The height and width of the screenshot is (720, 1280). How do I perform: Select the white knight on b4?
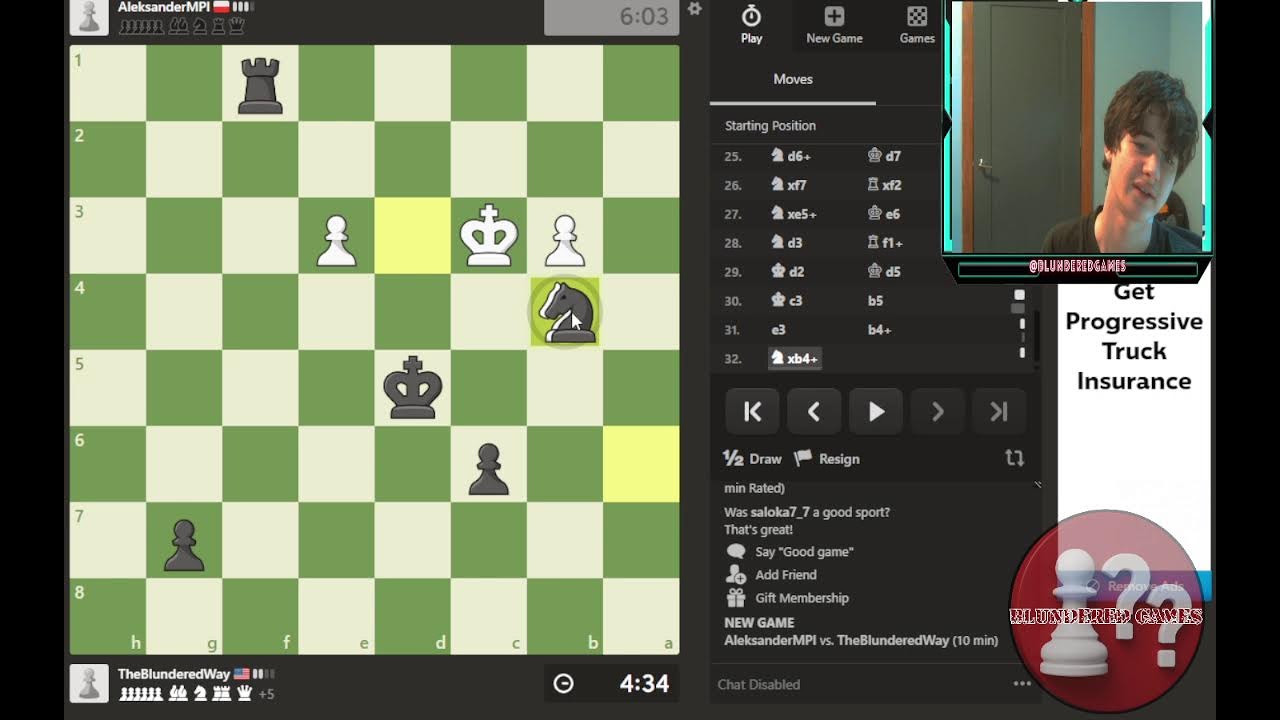(x=565, y=312)
